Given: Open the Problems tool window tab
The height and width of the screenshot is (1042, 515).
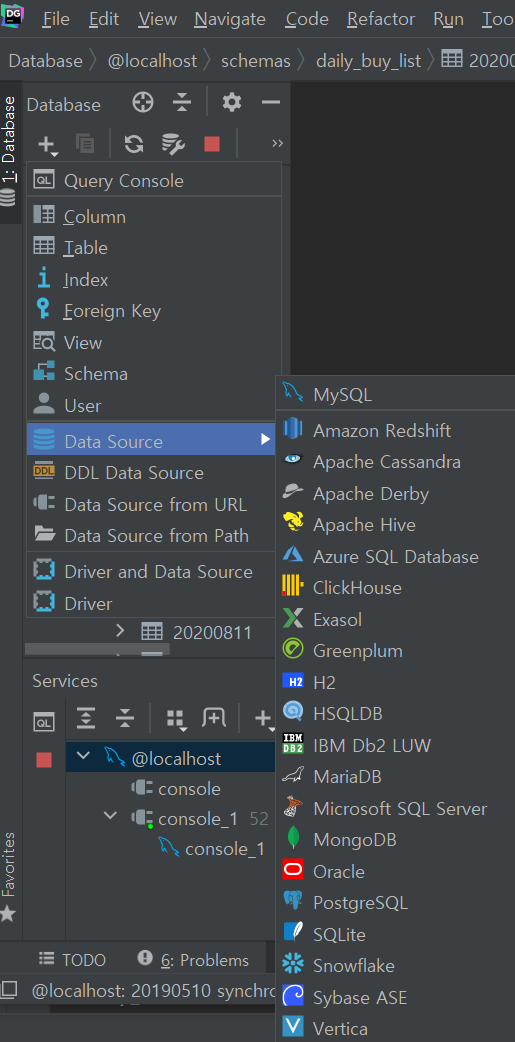Looking at the screenshot, I should [x=193, y=960].
